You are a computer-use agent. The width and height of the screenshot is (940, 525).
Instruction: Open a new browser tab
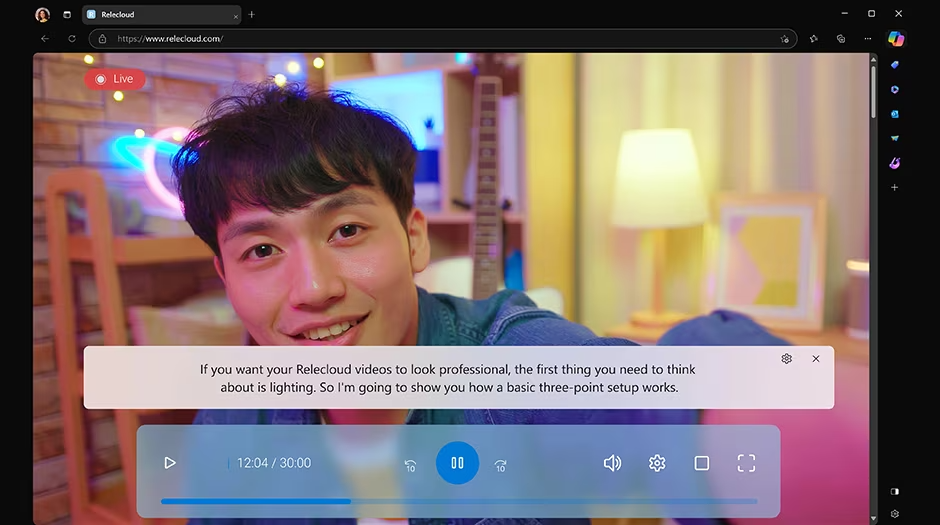[x=251, y=15]
